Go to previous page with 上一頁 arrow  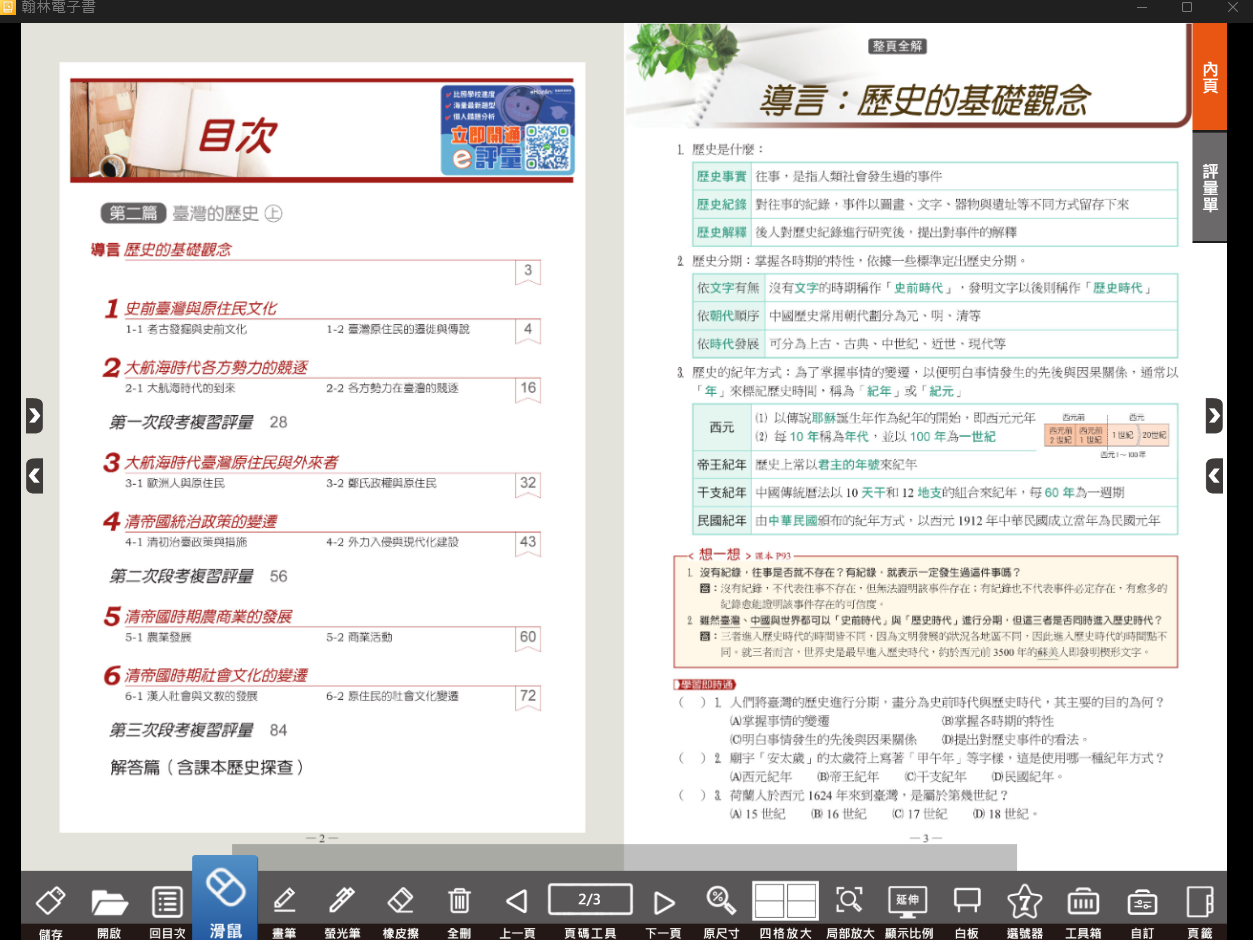pos(517,903)
